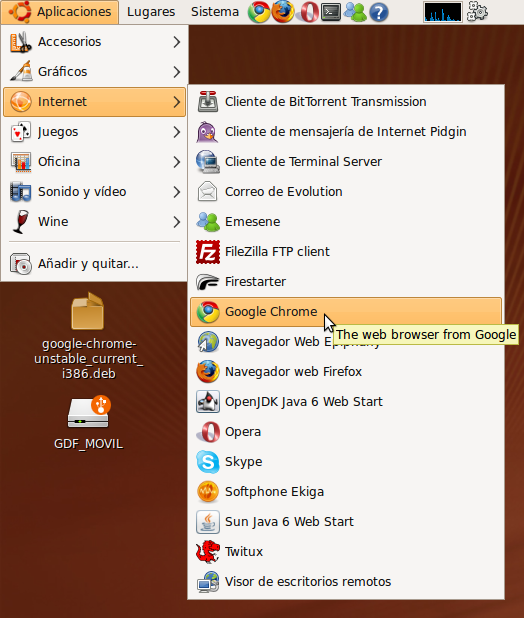Launch Chrome from the top panel icon
Screen dimensions: 524x618
(x=259, y=12)
